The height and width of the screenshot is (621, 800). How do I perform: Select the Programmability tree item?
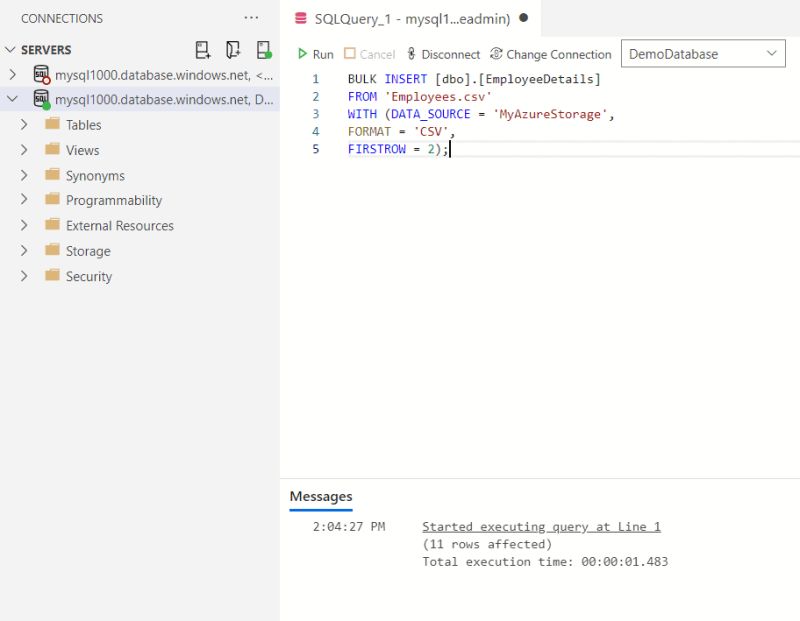coord(112,200)
